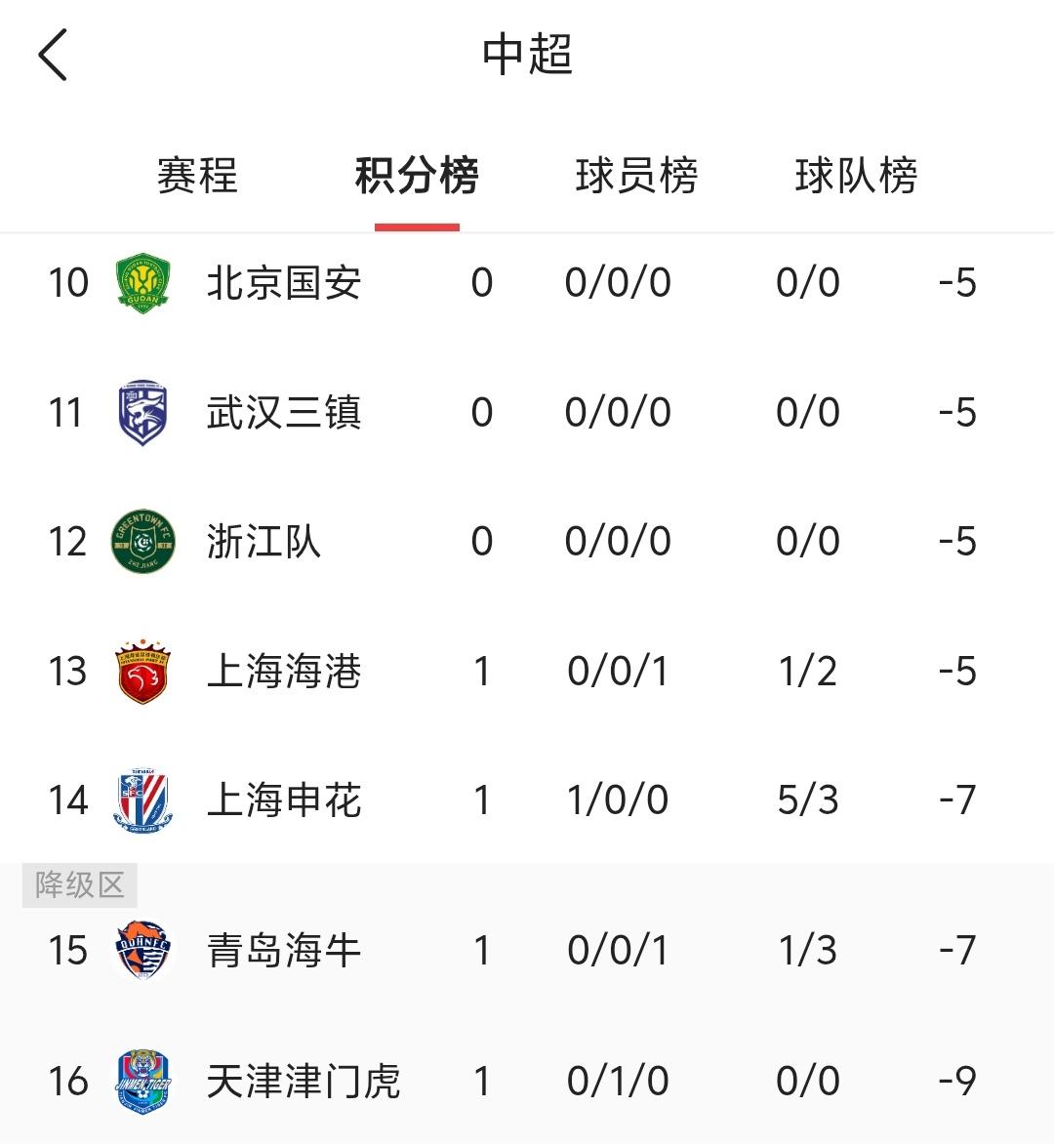
Task: Open team name 北京国安
Action: coord(284,283)
